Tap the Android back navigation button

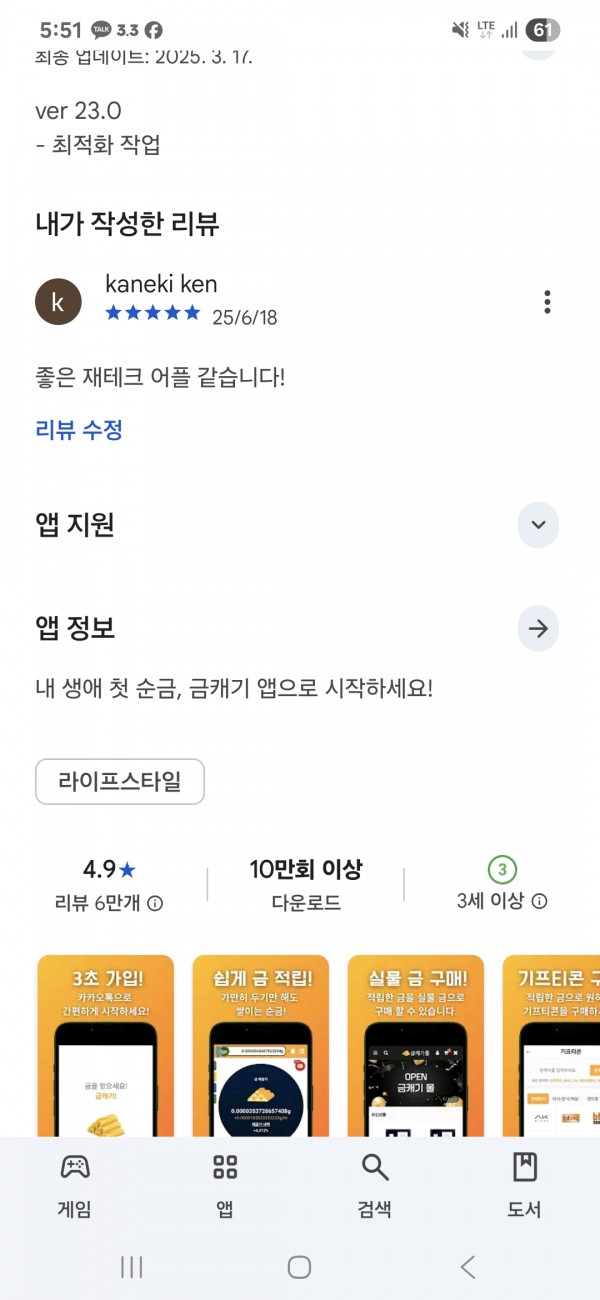[x=468, y=1267]
